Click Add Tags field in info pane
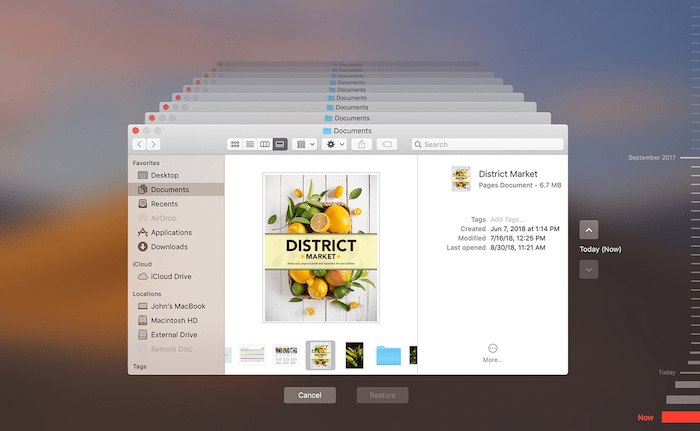 coord(507,219)
